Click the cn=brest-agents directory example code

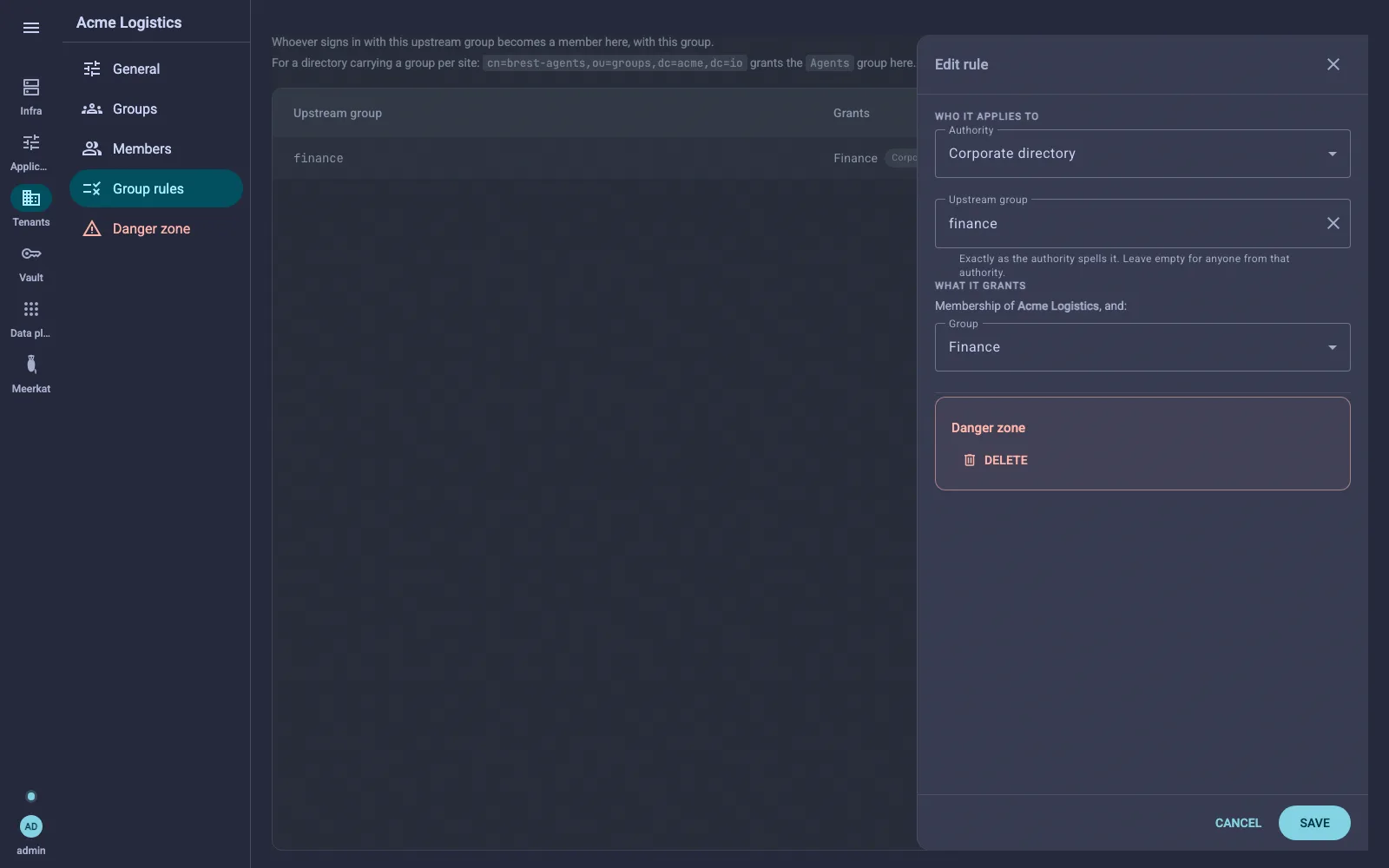(x=615, y=62)
